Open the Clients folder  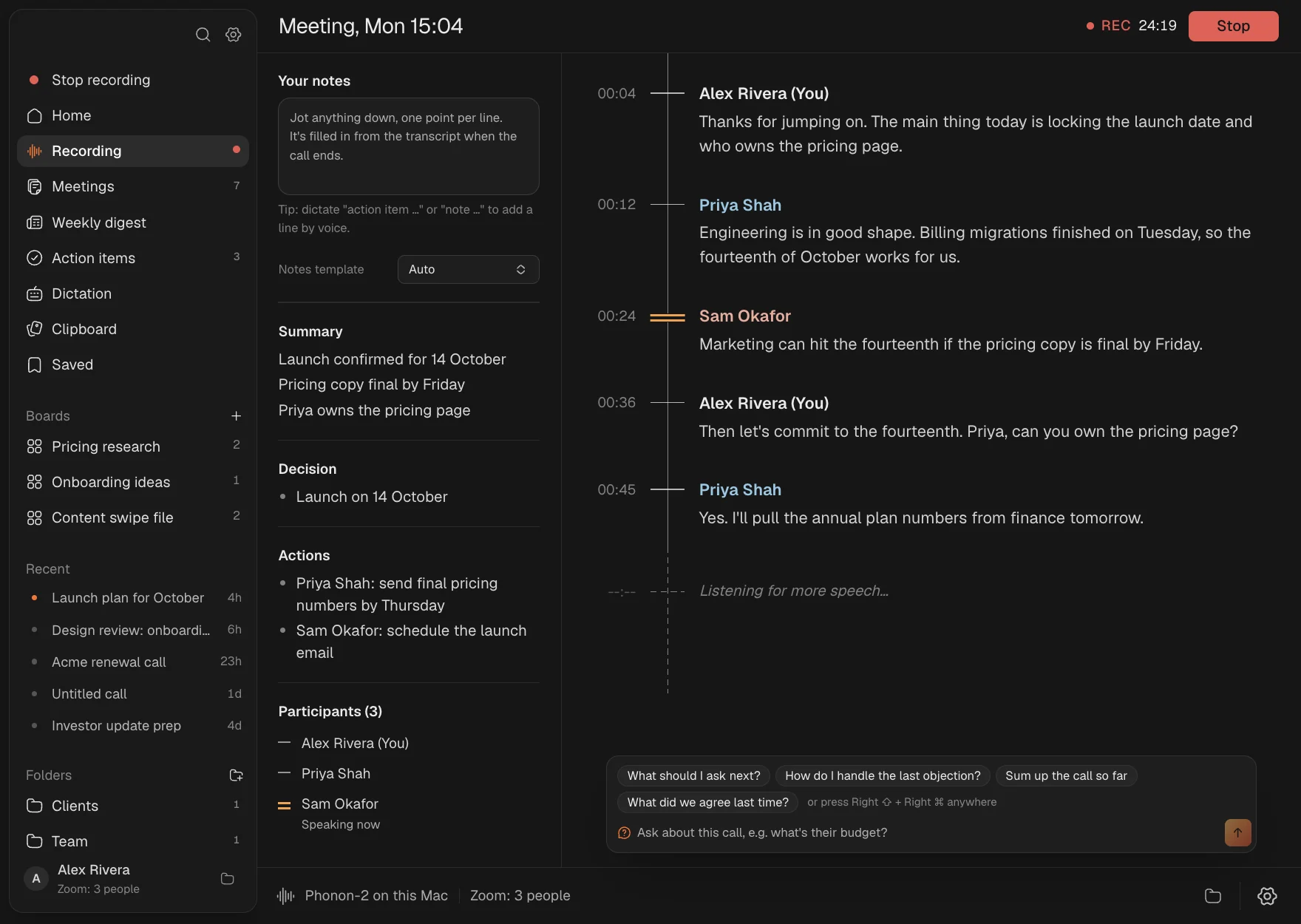pyautogui.click(x=133, y=806)
